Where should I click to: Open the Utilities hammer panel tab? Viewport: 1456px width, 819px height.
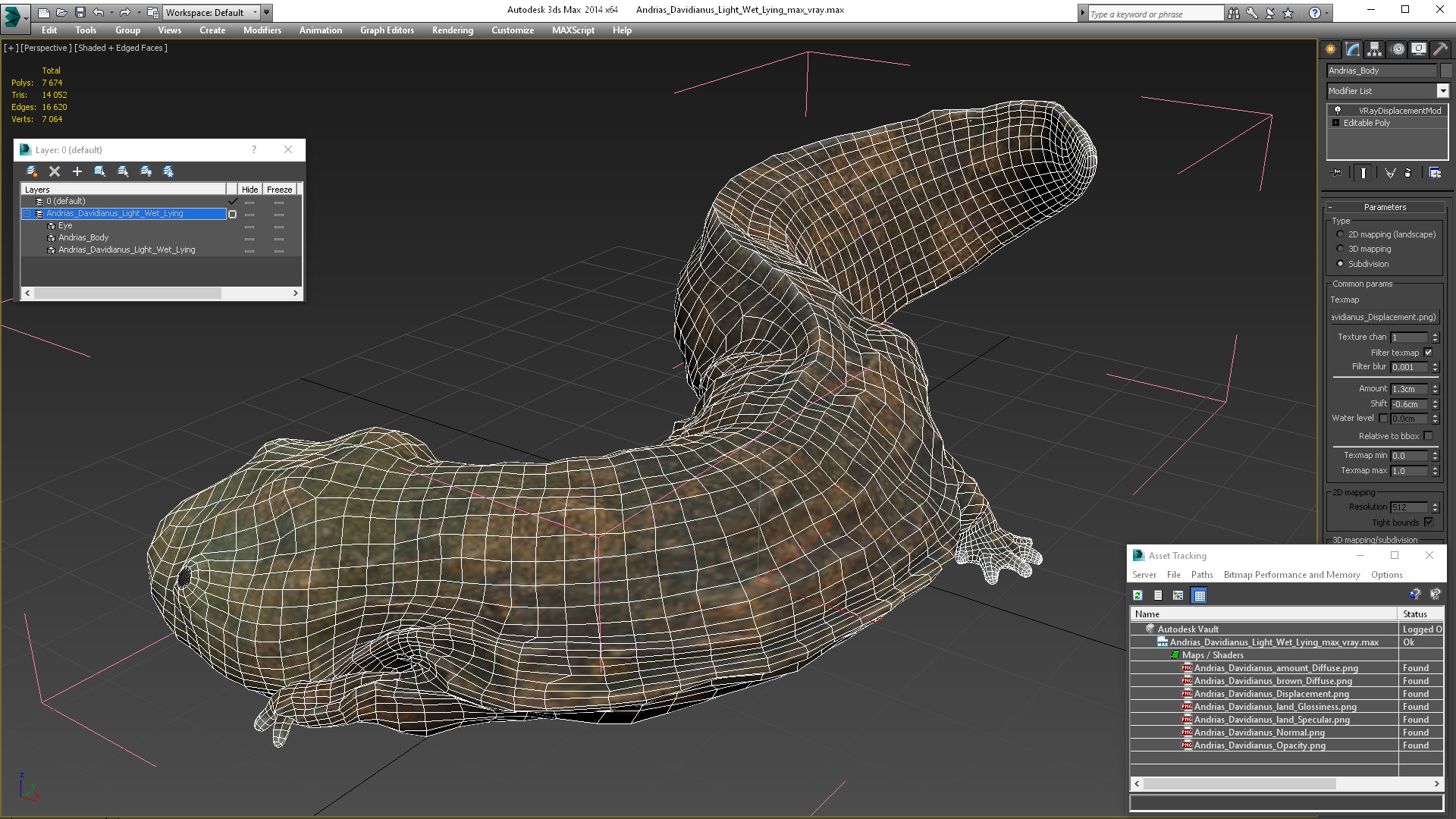[x=1440, y=49]
